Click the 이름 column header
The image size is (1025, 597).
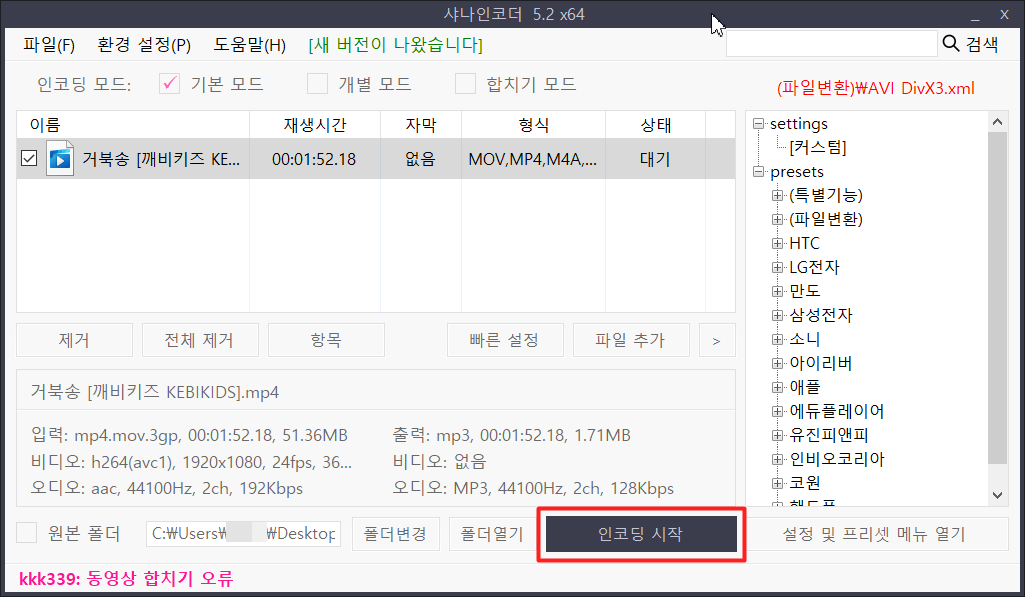[133, 124]
